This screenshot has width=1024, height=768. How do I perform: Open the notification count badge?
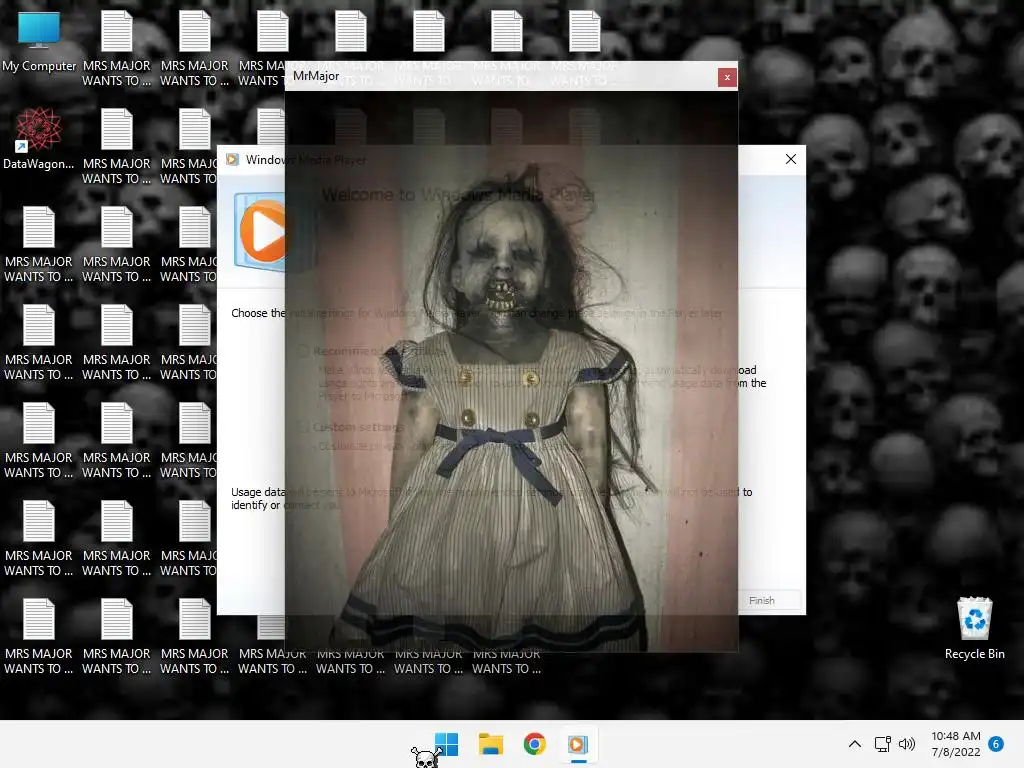pyautogui.click(x=996, y=744)
